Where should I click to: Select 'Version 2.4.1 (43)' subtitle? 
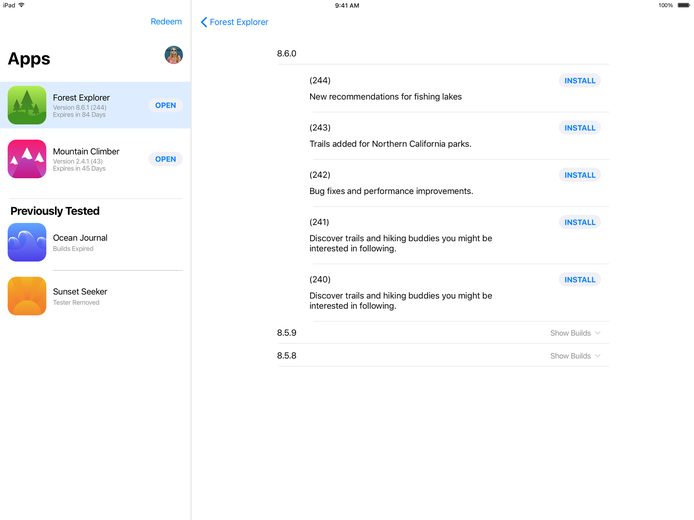coord(78,162)
